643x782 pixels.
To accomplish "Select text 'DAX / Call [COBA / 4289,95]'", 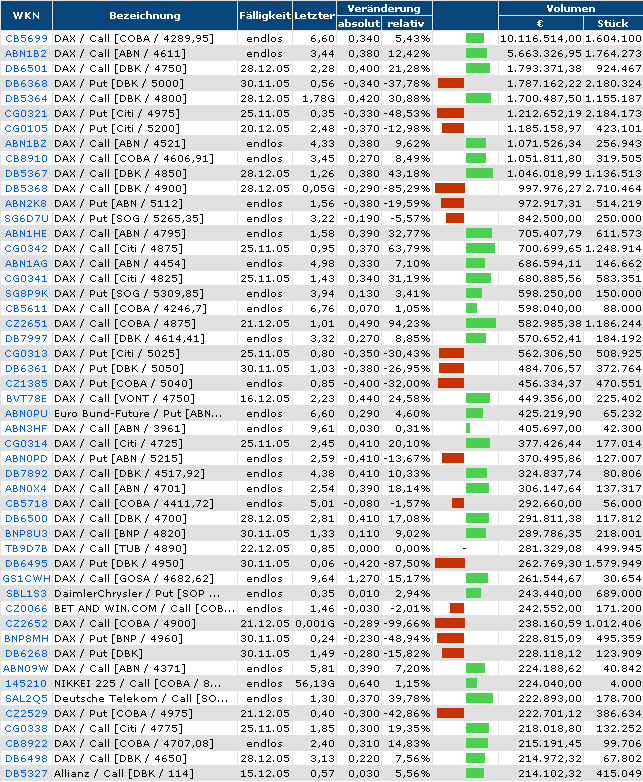I will (x=134, y=38).
